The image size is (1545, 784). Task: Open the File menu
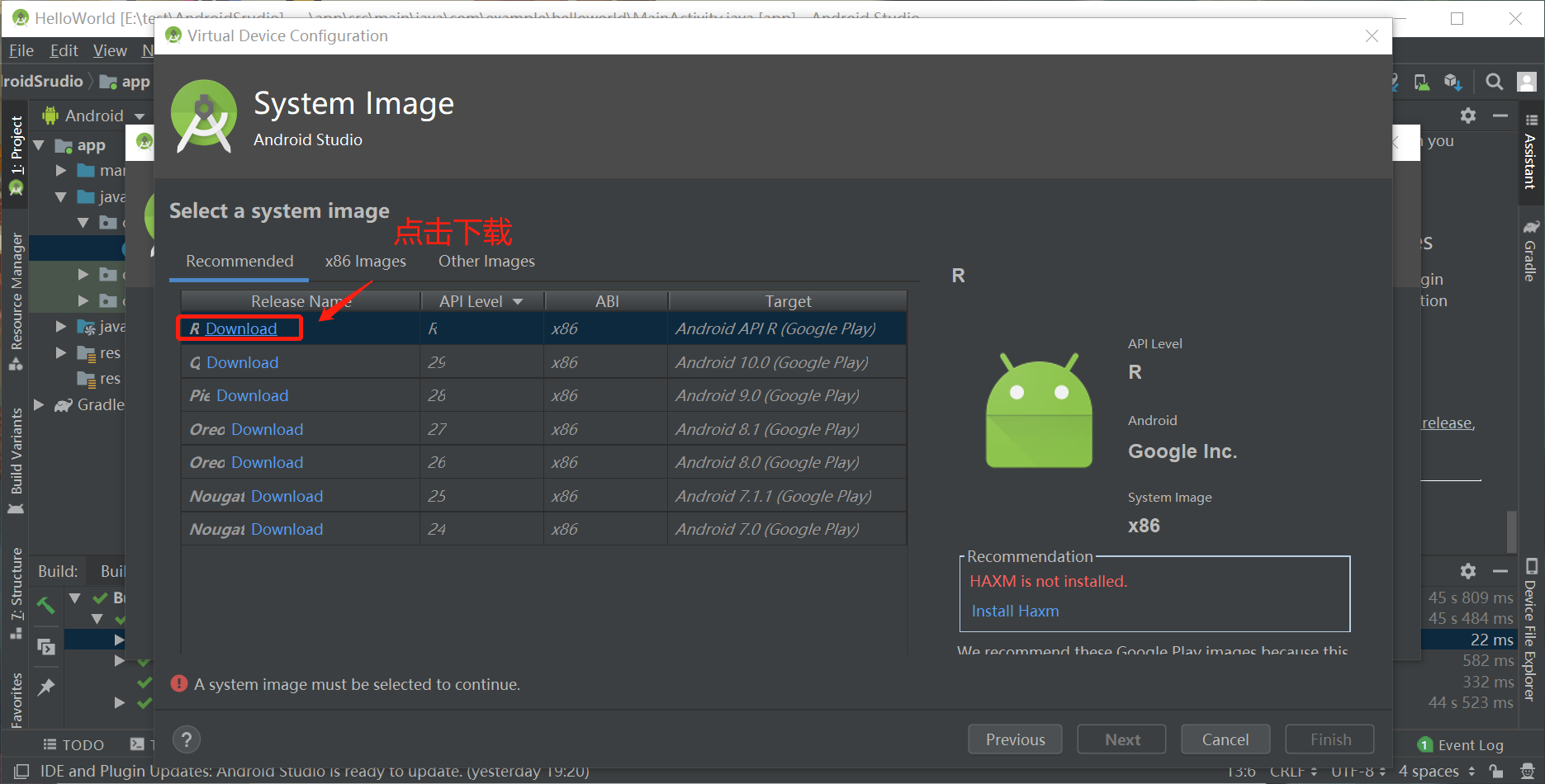pyautogui.click(x=21, y=51)
